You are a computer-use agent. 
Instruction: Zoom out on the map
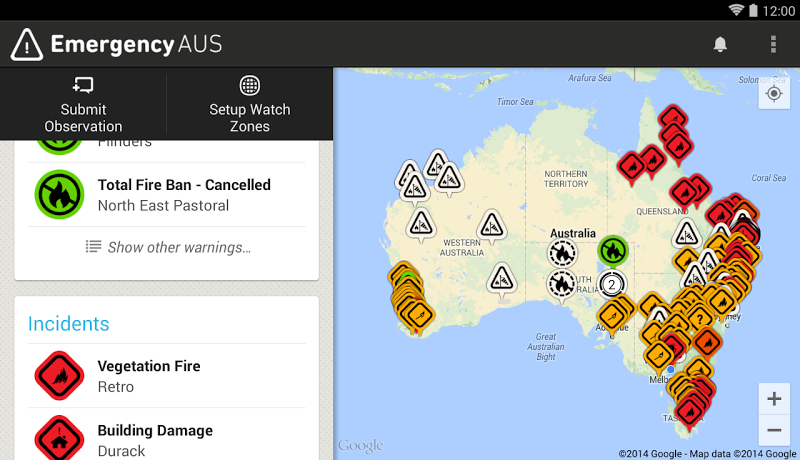click(774, 430)
